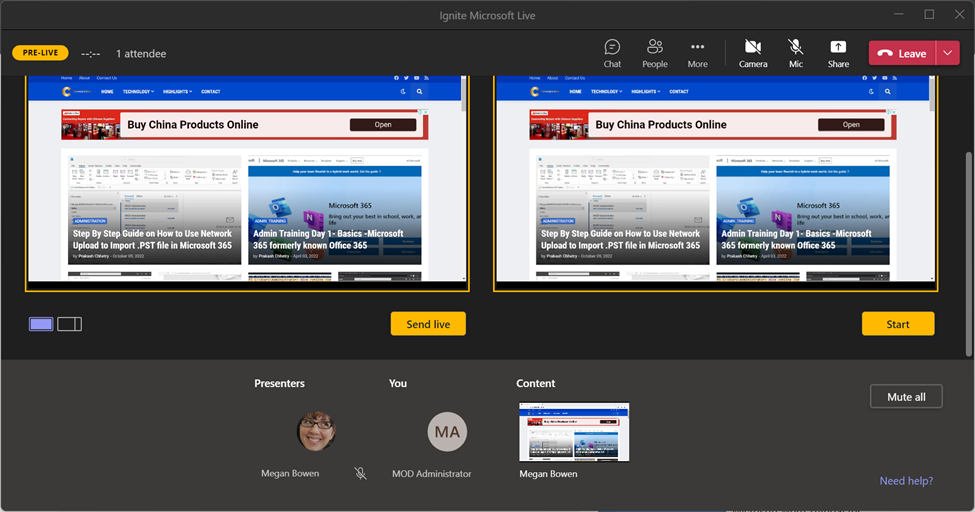Select Megan Bowen presenter avatar
The width and height of the screenshot is (975, 512).
317,431
